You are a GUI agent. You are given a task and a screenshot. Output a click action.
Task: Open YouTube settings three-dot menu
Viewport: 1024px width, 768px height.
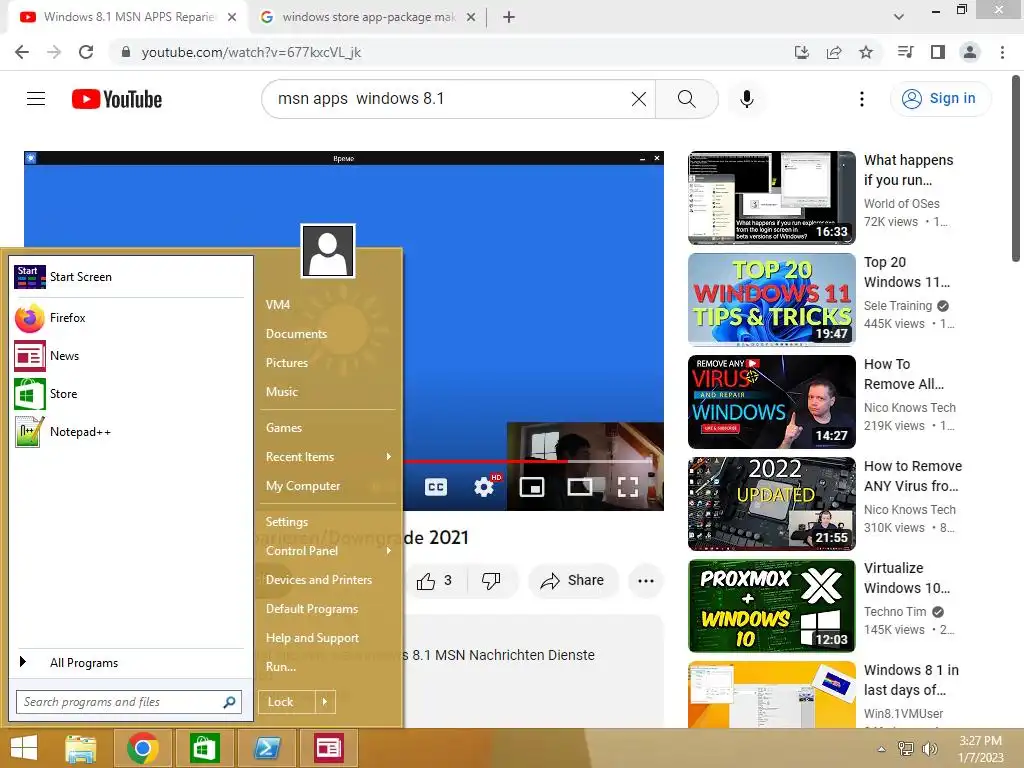coord(861,99)
